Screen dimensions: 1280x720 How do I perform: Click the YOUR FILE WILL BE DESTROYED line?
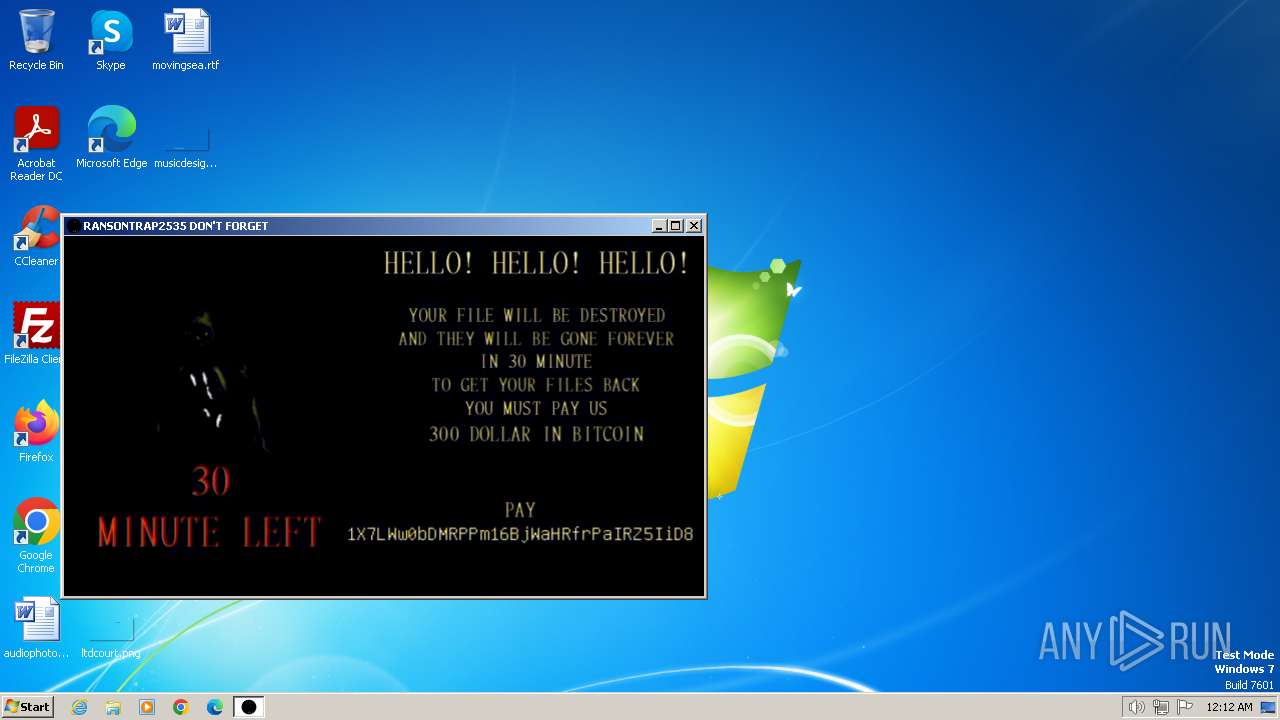pyautogui.click(x=536, y=315)
